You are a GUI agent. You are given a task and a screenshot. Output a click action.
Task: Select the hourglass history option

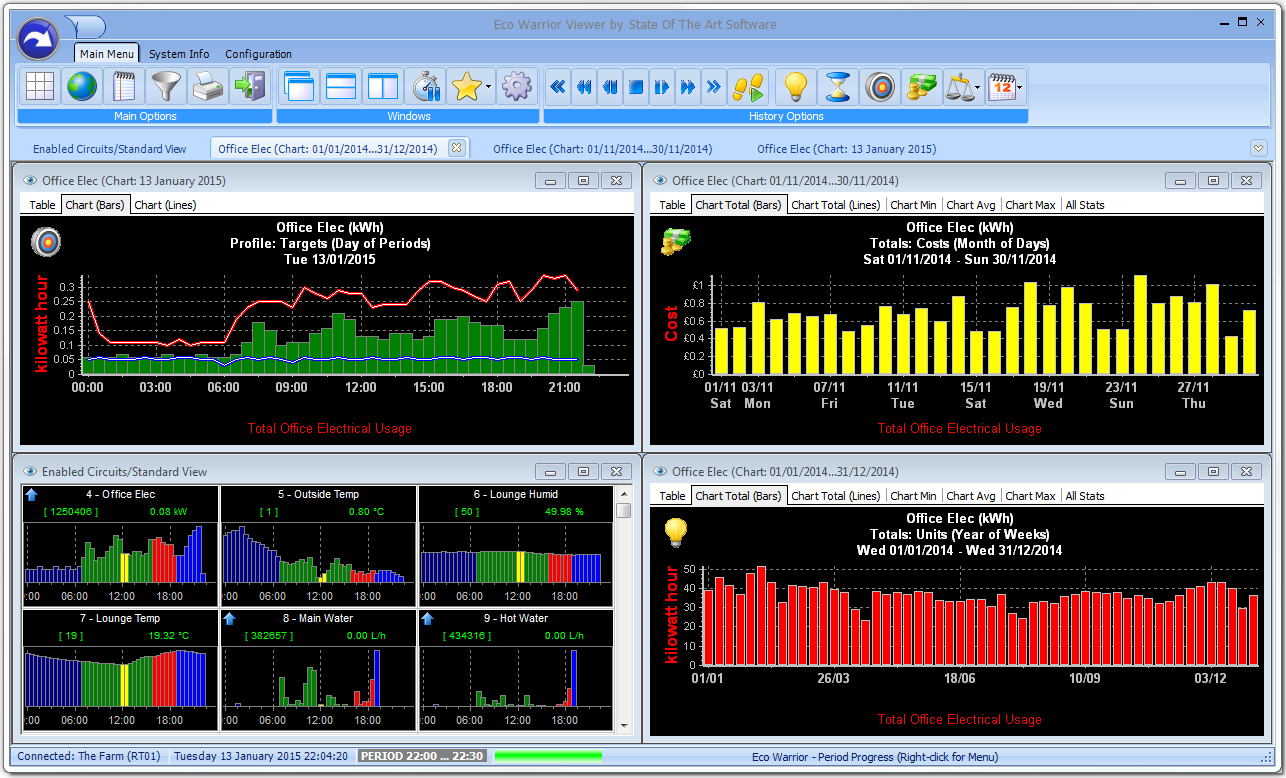(837, 86)
